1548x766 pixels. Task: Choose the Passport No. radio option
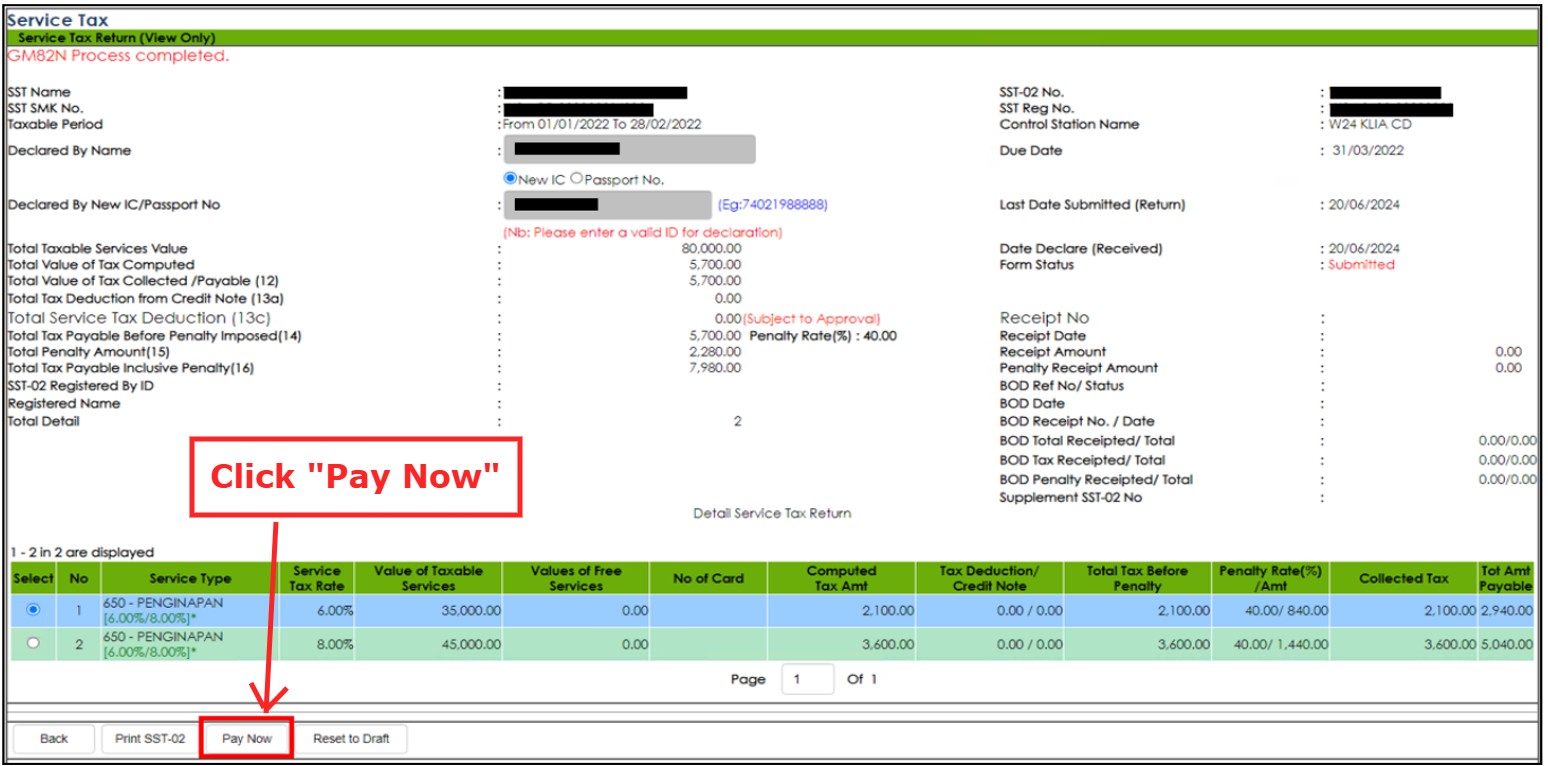(x=576, y=179)
